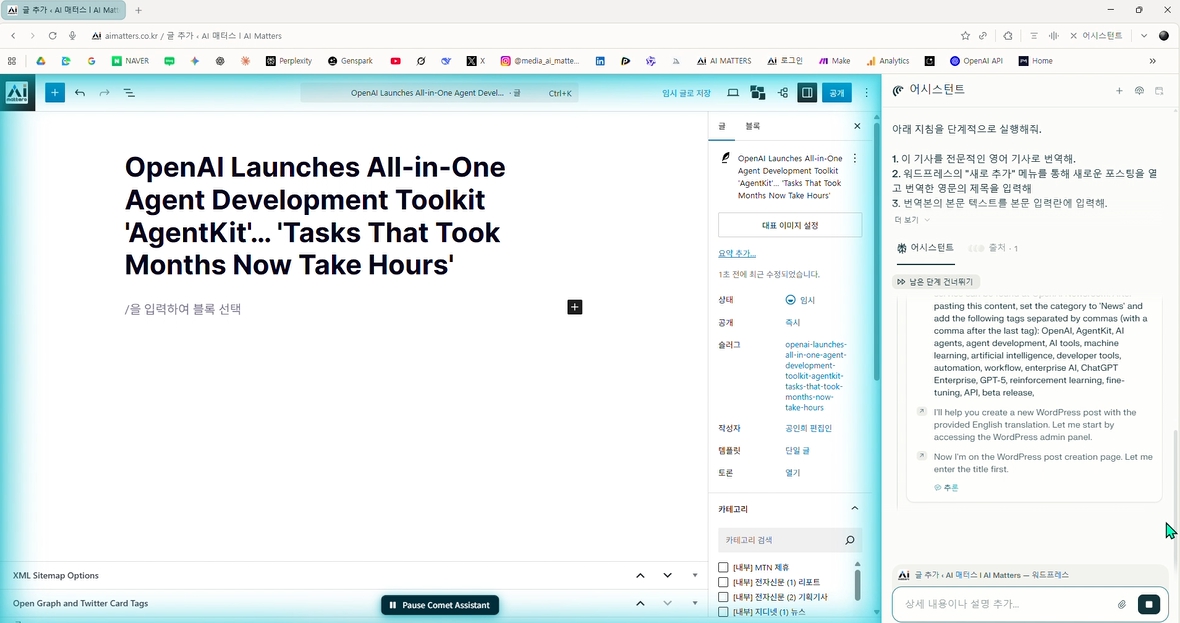The height and width of the screenshot is (623, 1180).
Task: Click the 공개 publish button
Action: pyautogui.click(x=837, y=93)
